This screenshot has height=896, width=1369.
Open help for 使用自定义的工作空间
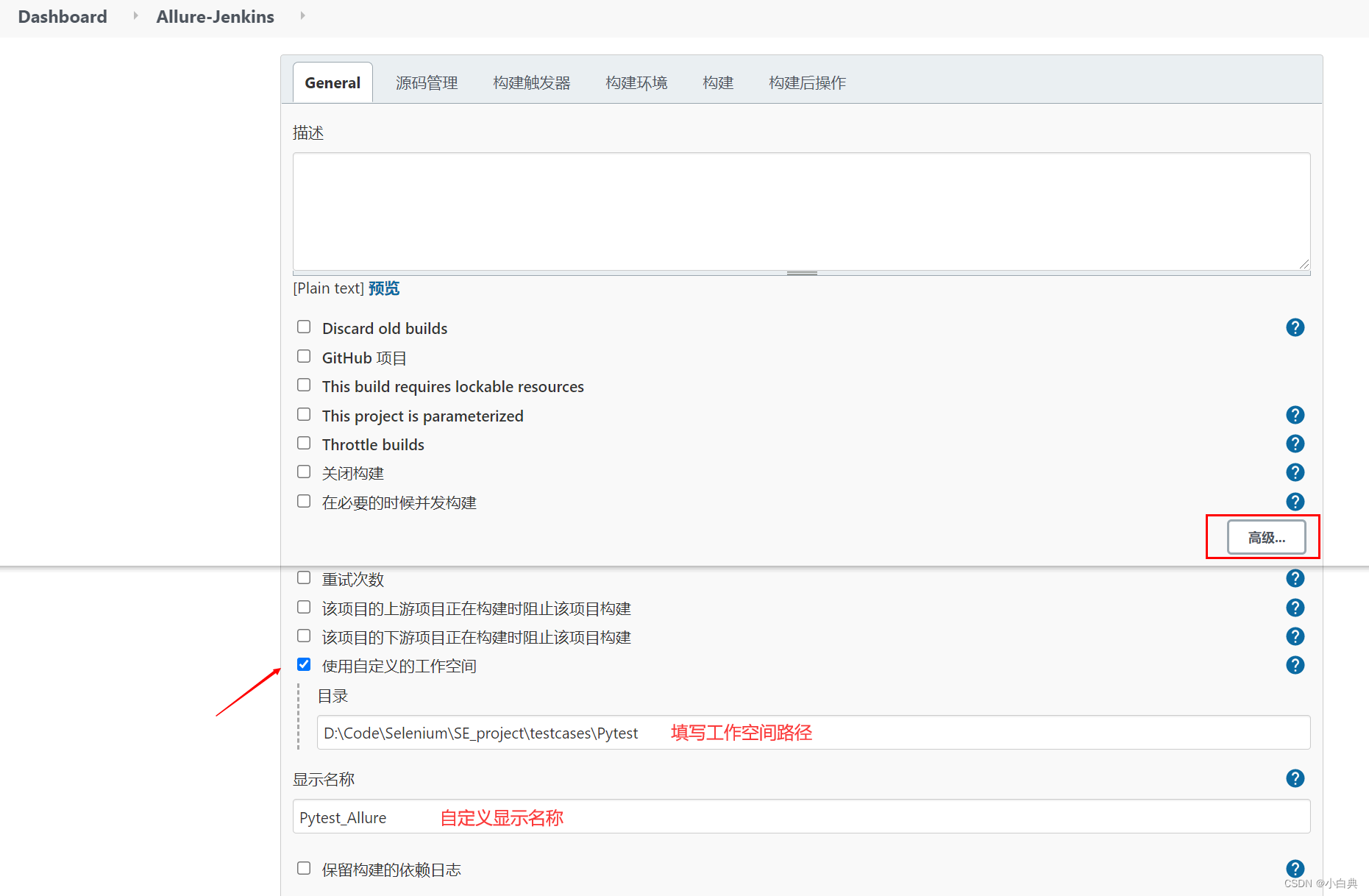(1295, 665)
